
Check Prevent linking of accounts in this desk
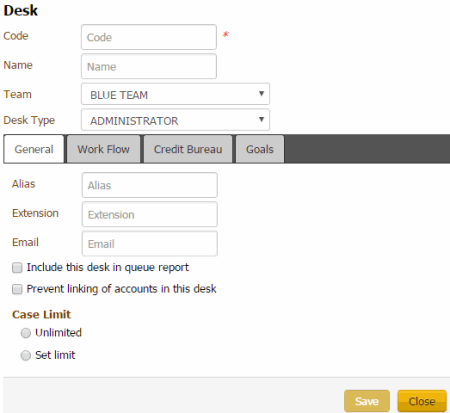click(17, 289)
